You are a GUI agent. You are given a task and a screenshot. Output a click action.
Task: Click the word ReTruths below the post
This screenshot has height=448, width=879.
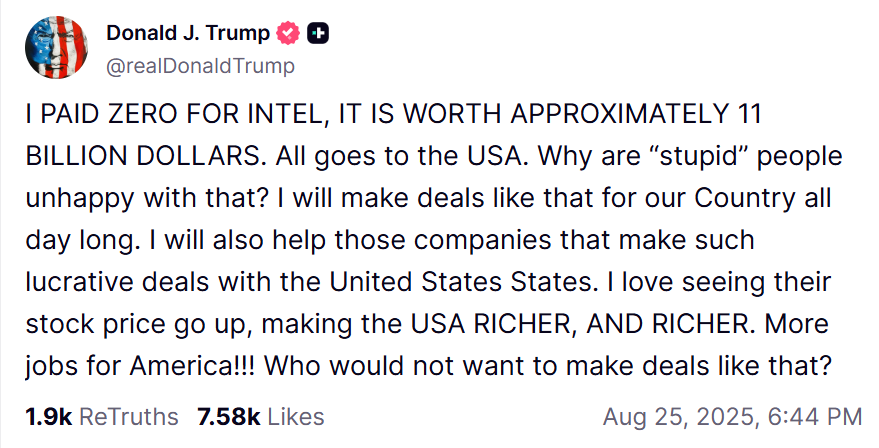(128, 416)
